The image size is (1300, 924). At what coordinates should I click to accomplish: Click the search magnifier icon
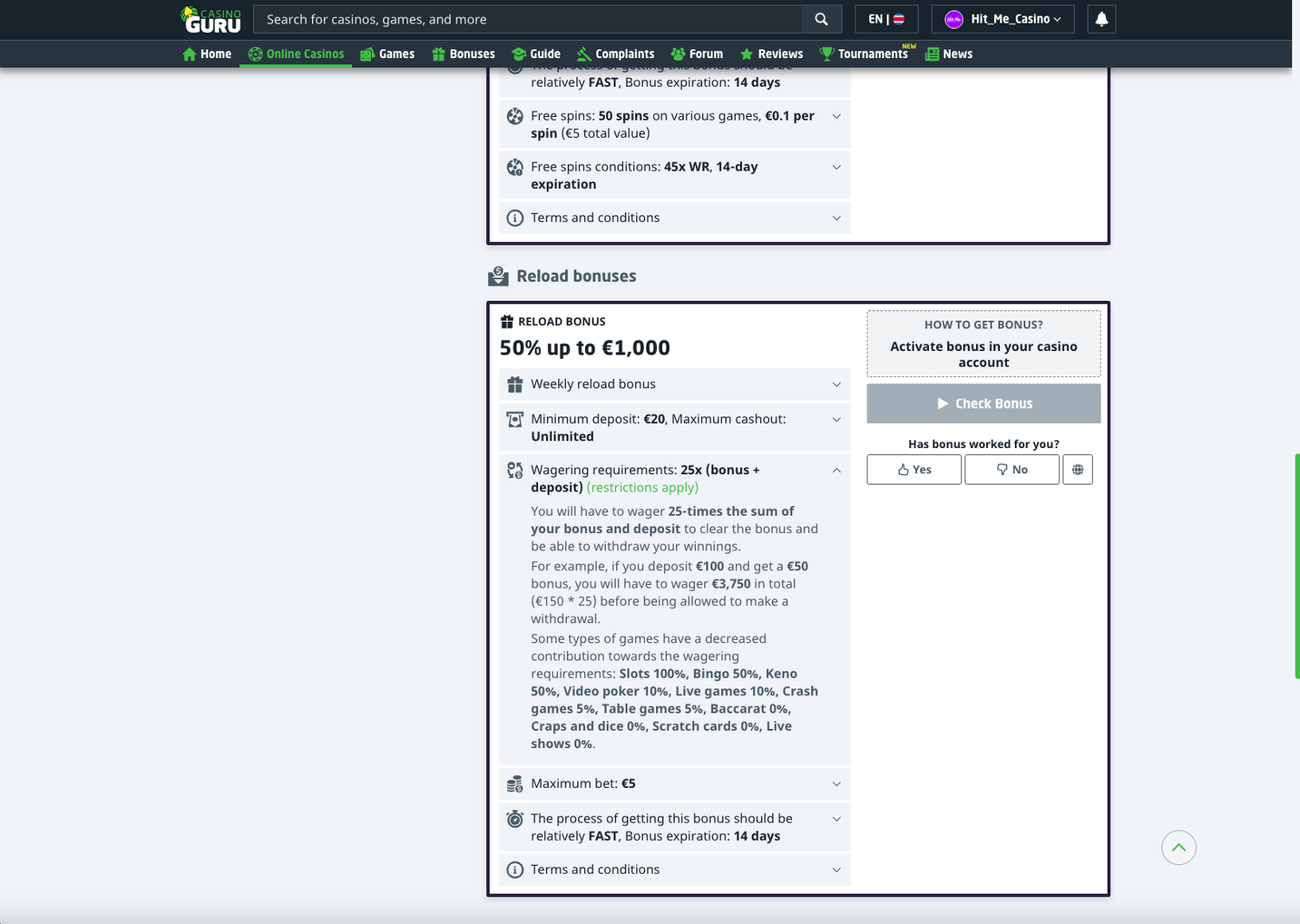(x=821, y=19)
